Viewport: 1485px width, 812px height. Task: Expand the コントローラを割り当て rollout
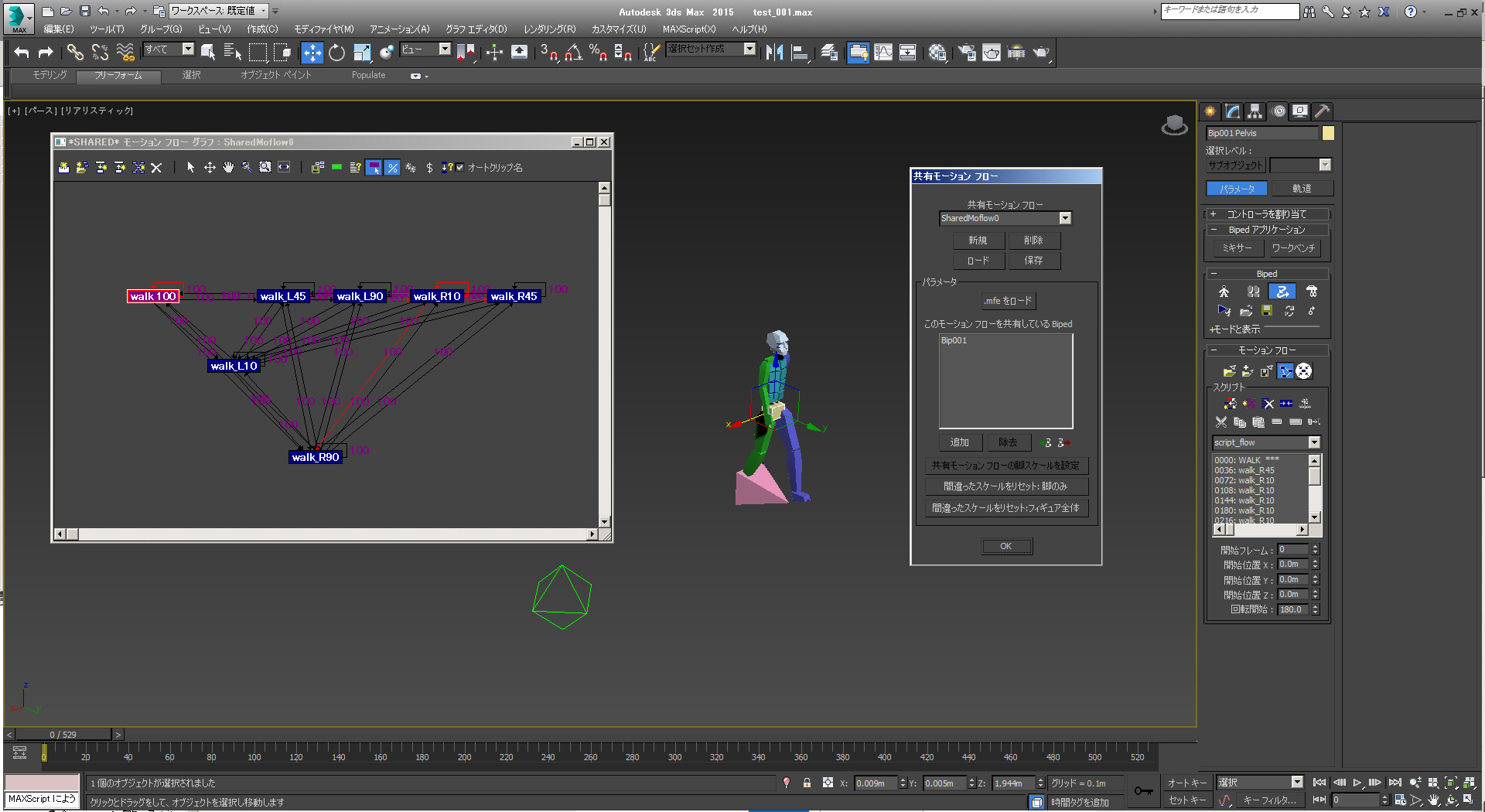coord(1266,214)
